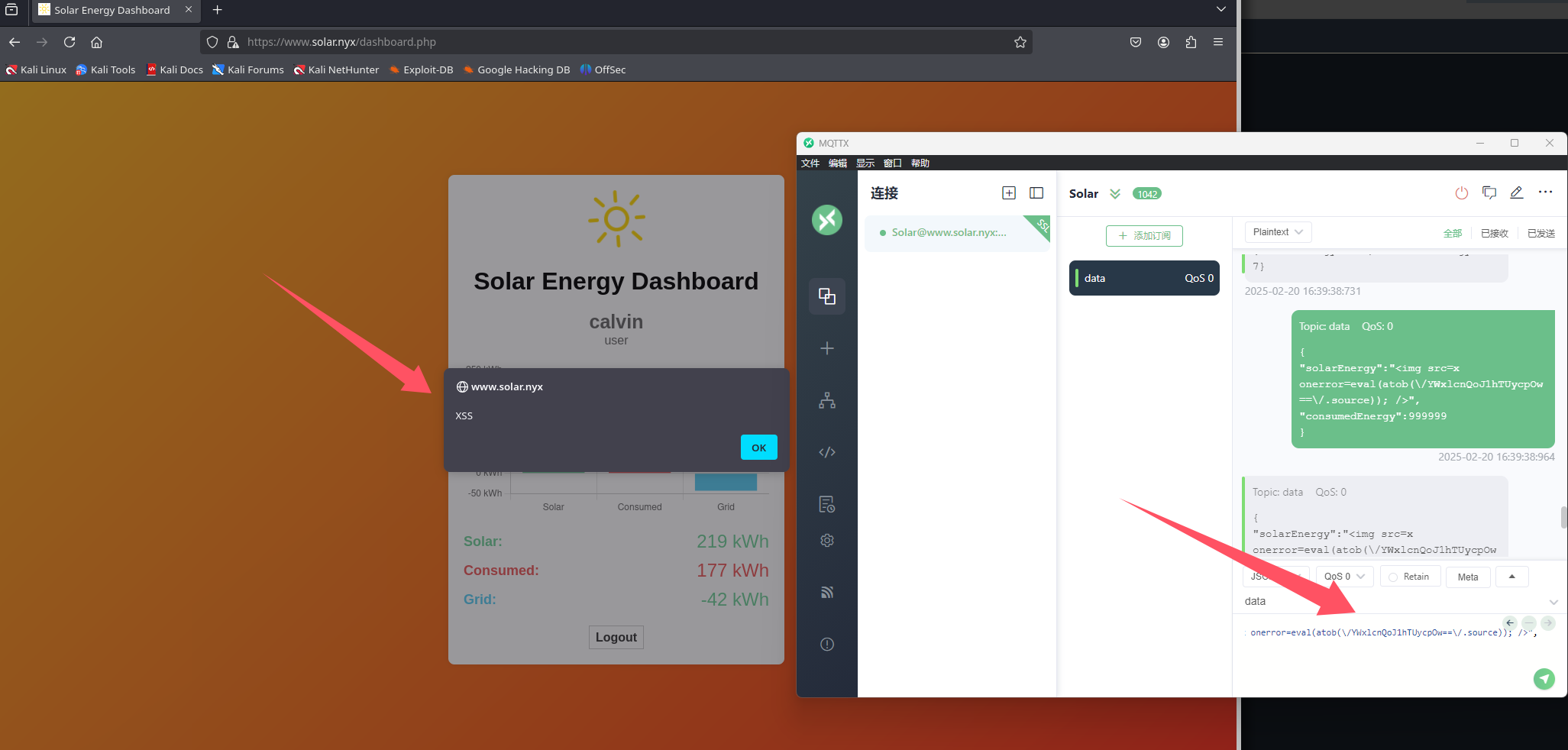Open the 文件 menu in MQTTX
The height and width of the screenshot is (750, 1568).
(810, 163)
